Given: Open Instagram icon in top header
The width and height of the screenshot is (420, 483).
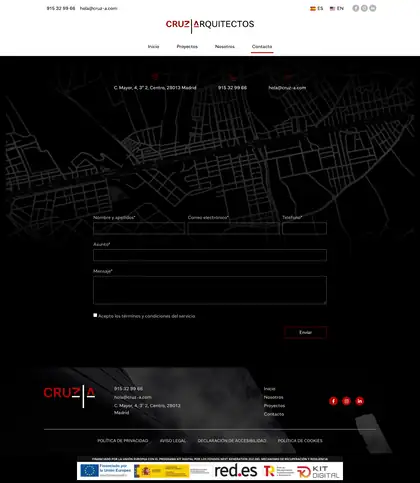Looking at the screenshot, I should click(x=364, y=8).
